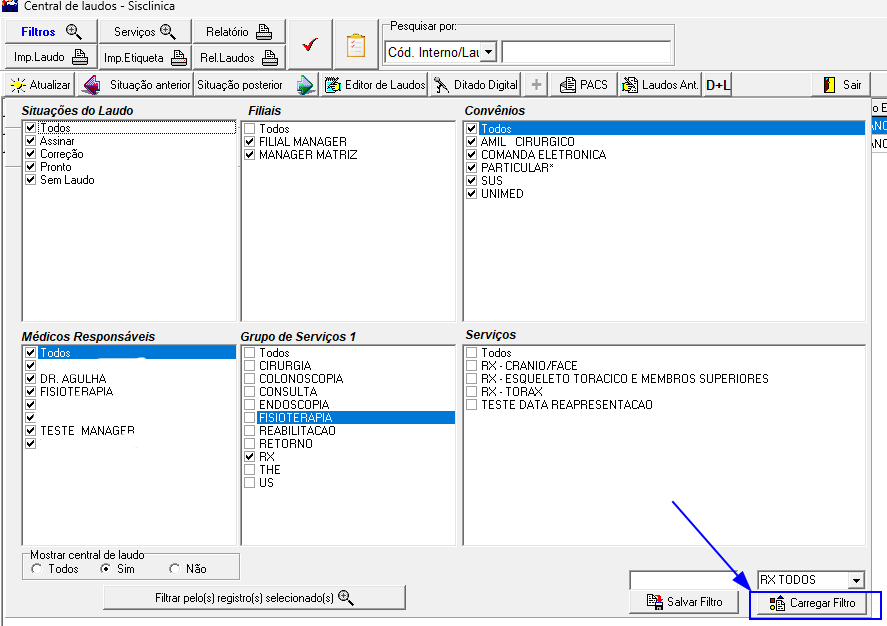Screen dimensions: 887x626
Task: Click Filtrar pelo(s) registro(s) selecionado(s)
Action: 254,598
